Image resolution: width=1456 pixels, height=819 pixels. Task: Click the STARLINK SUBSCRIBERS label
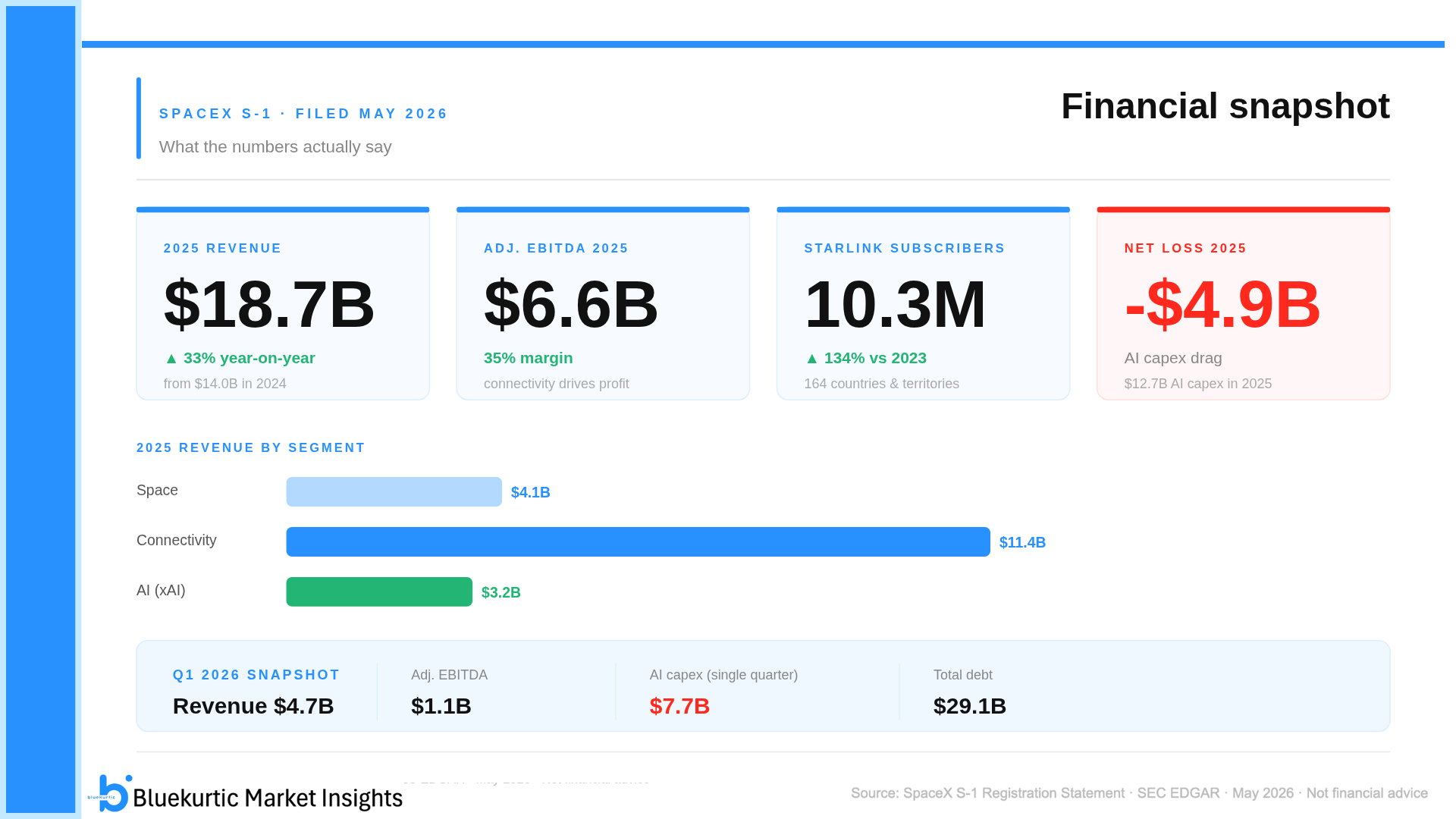[x=904, y=249]
